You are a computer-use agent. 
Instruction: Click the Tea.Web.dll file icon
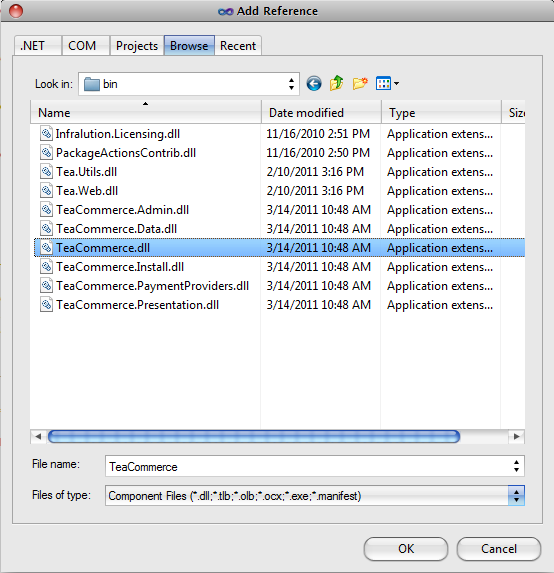coord(46,191)
